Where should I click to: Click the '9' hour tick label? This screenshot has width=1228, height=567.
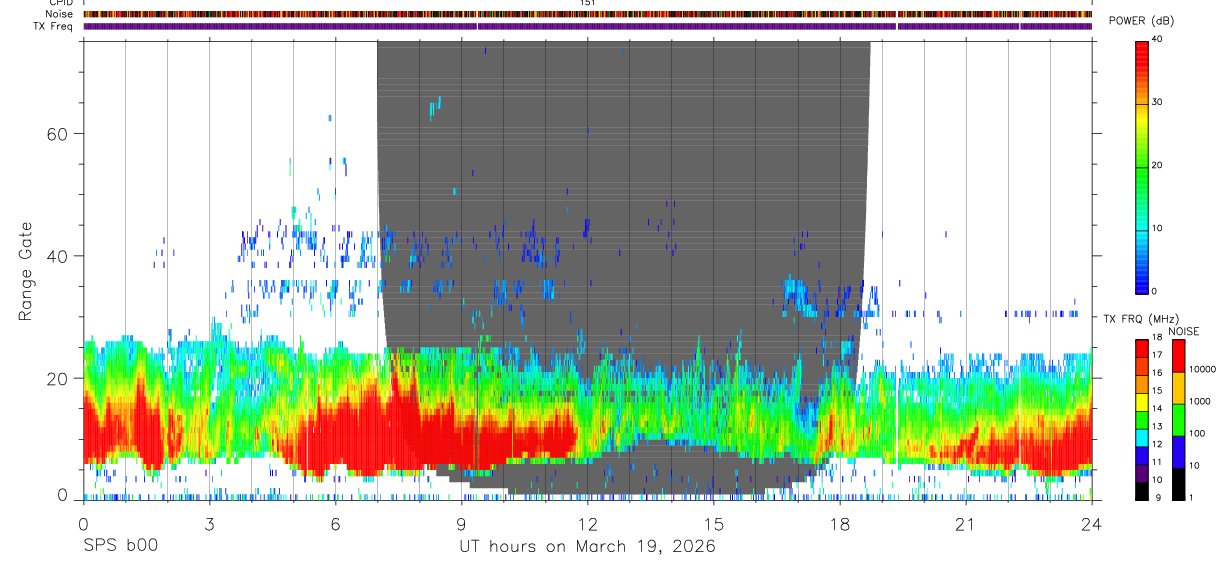461,524
